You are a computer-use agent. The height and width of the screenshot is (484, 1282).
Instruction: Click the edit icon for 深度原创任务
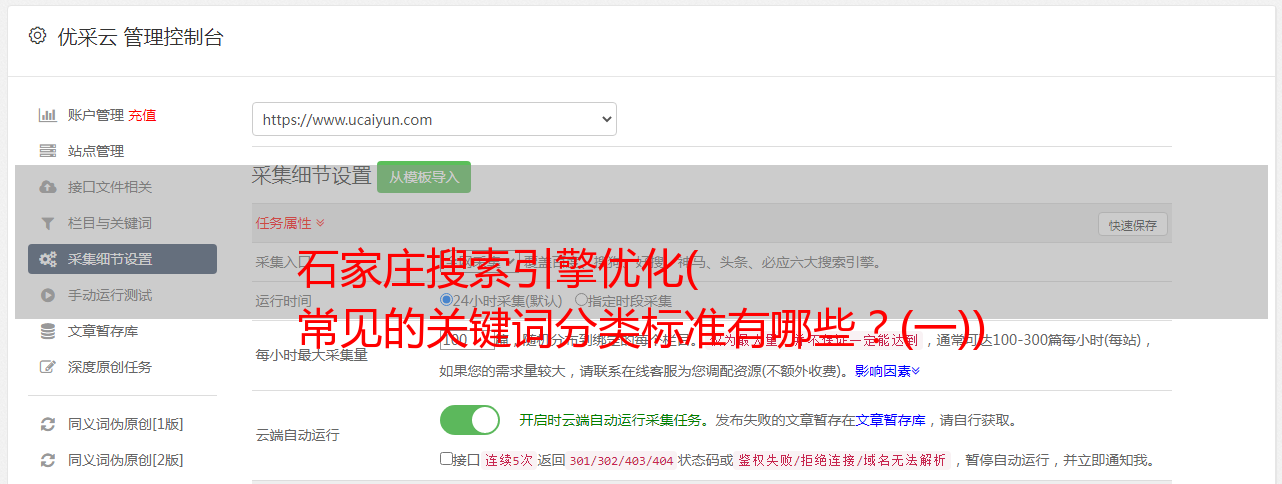47,367
